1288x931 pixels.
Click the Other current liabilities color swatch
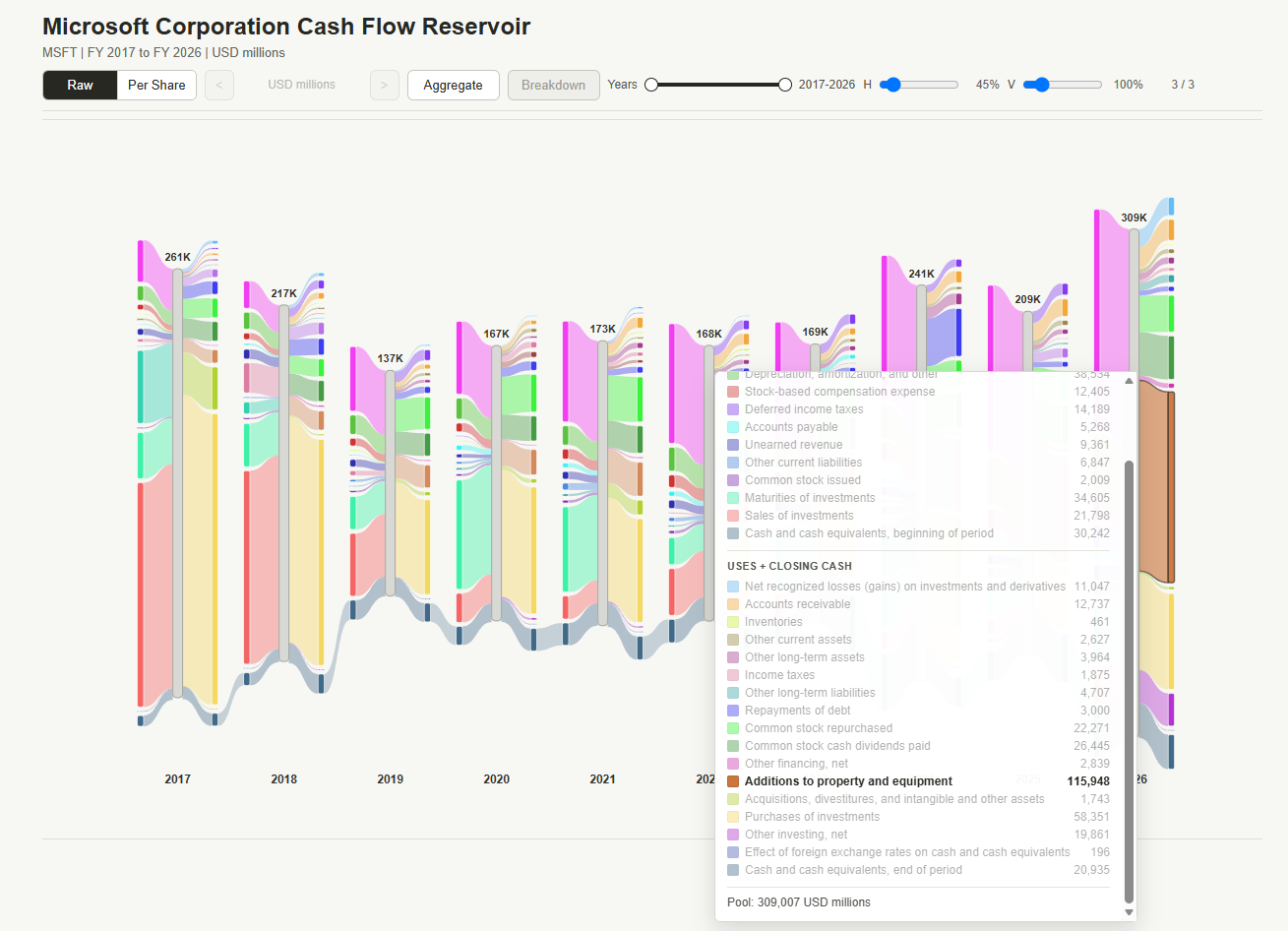[733, 463]
